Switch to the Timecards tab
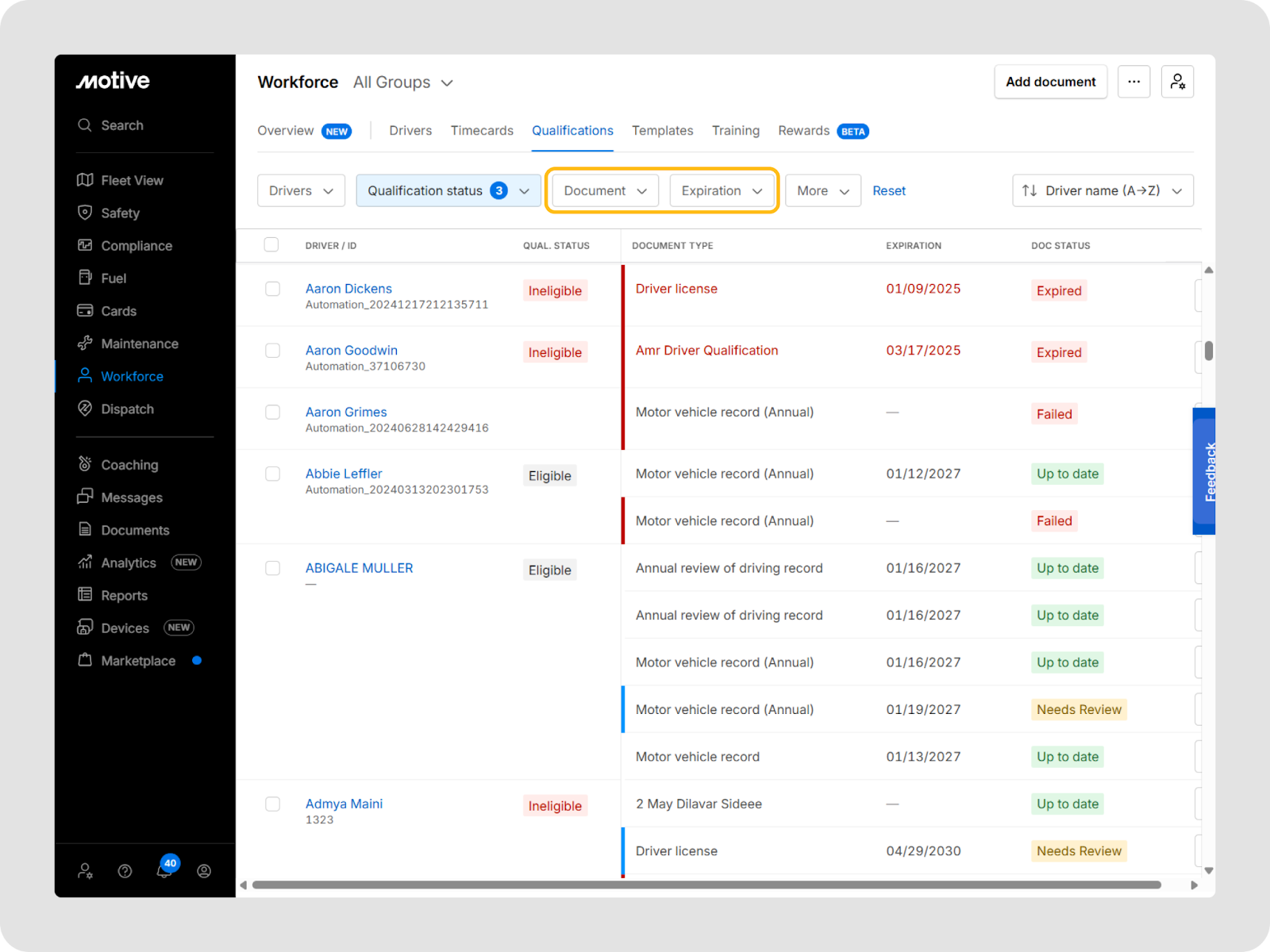1270x952 pixels. [x=482, y=131]
